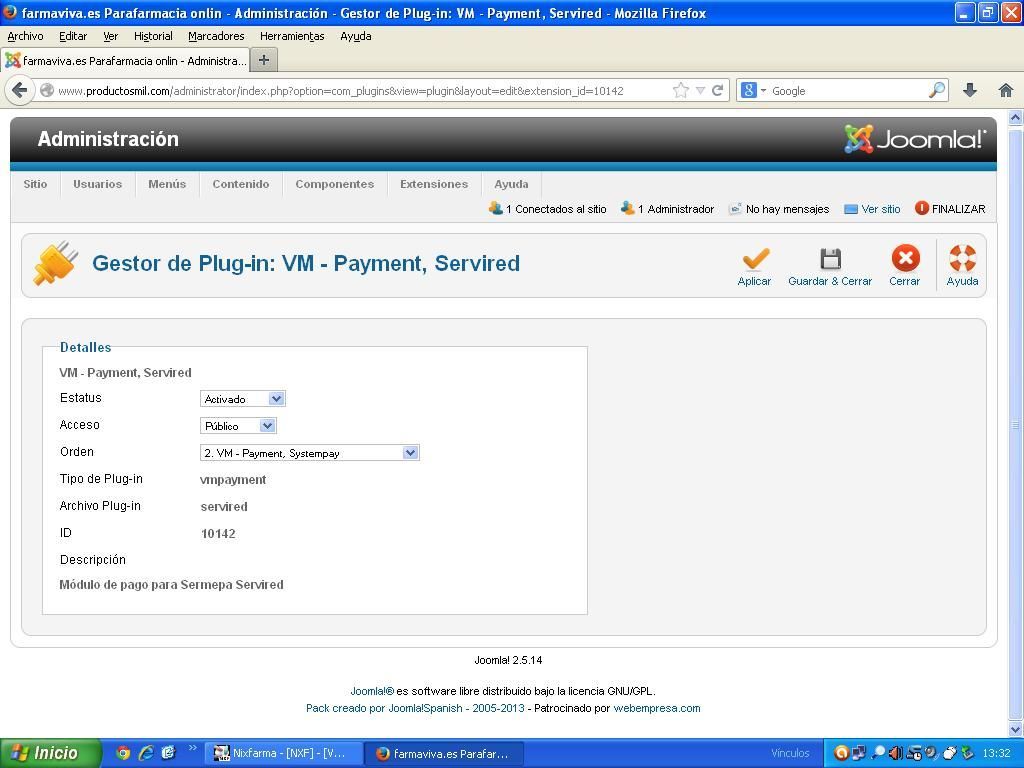
Task: Open the Editar menu
Action: click(73, 36)
